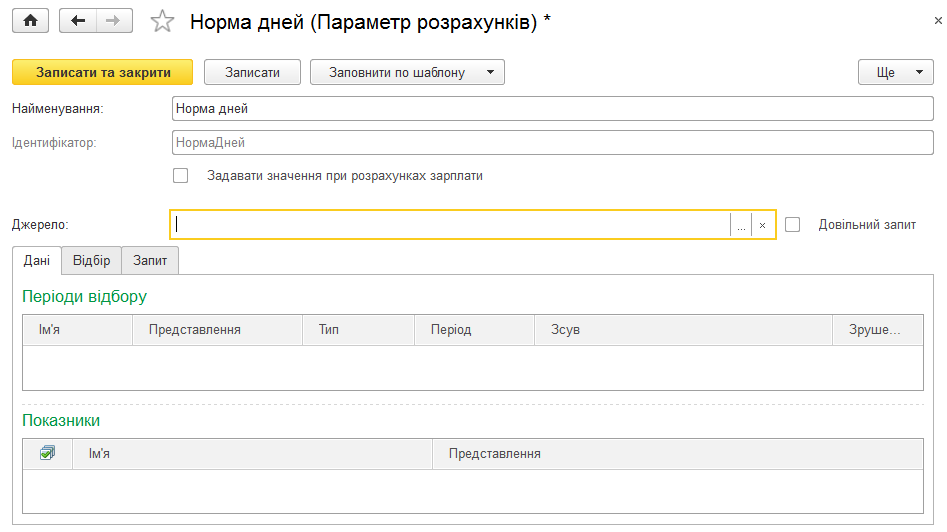Enable 'Задавати значення при розрахунках зарплати'

181,176
